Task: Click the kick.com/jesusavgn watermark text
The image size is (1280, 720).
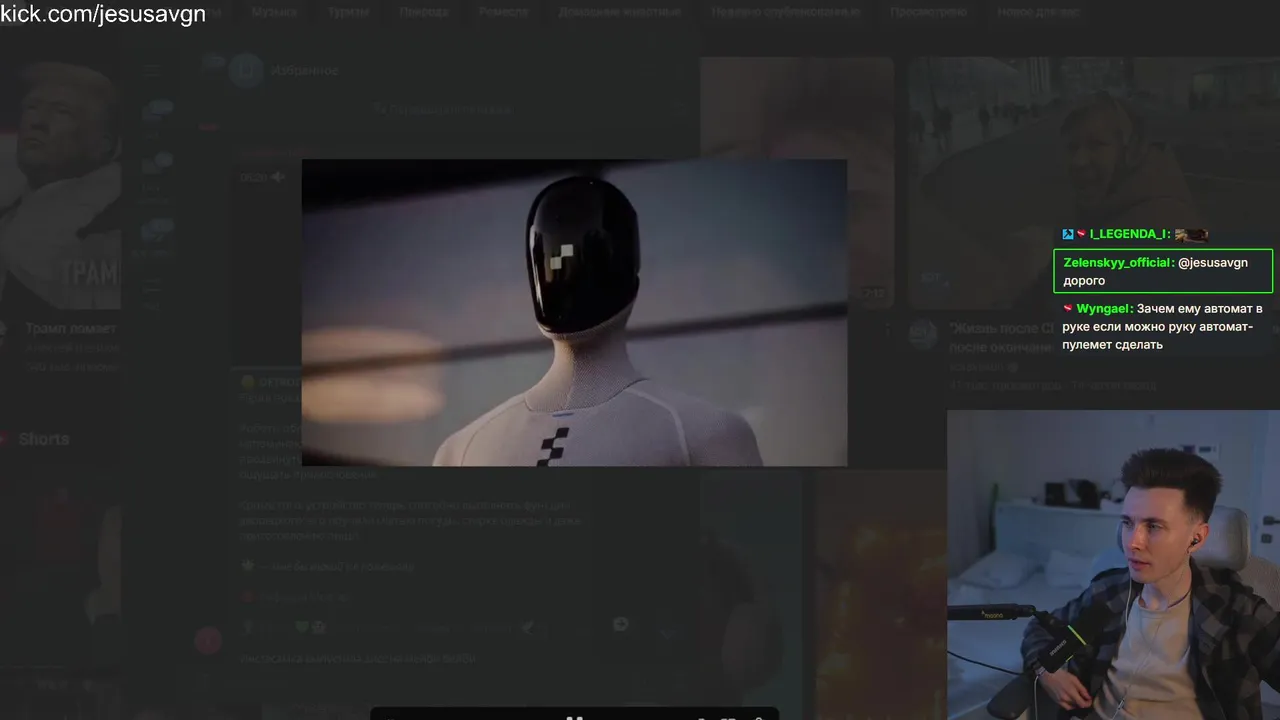Action: coord(103,14)
